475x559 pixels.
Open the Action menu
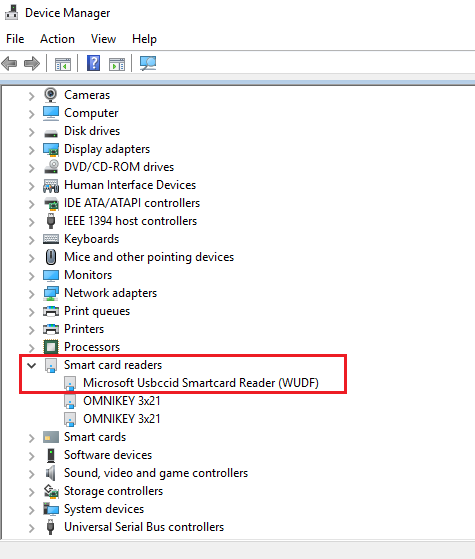tap(57, 39)
